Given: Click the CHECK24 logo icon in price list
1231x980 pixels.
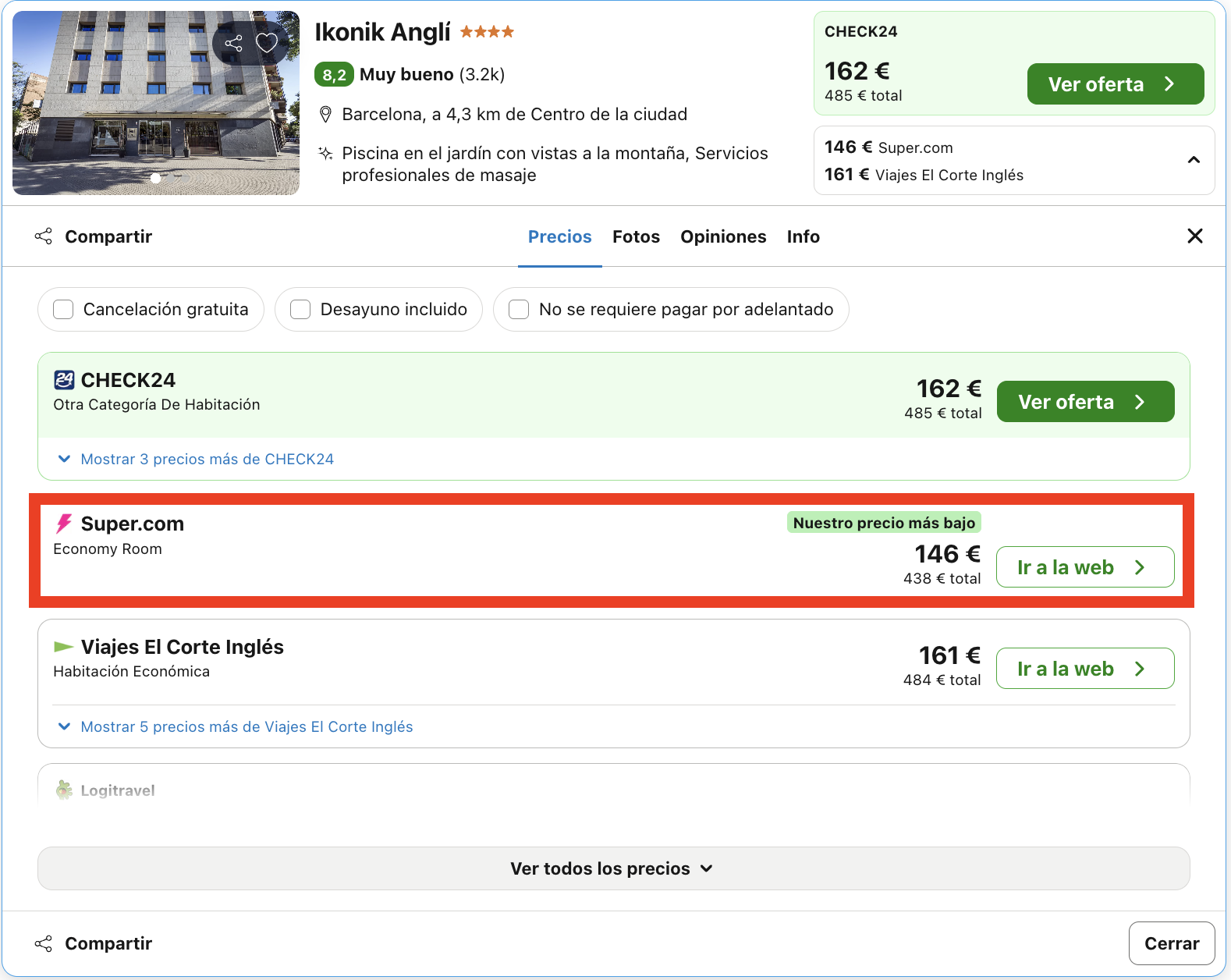Looking at the screenshot, I should pyautogui.click(x=64, y=380).
